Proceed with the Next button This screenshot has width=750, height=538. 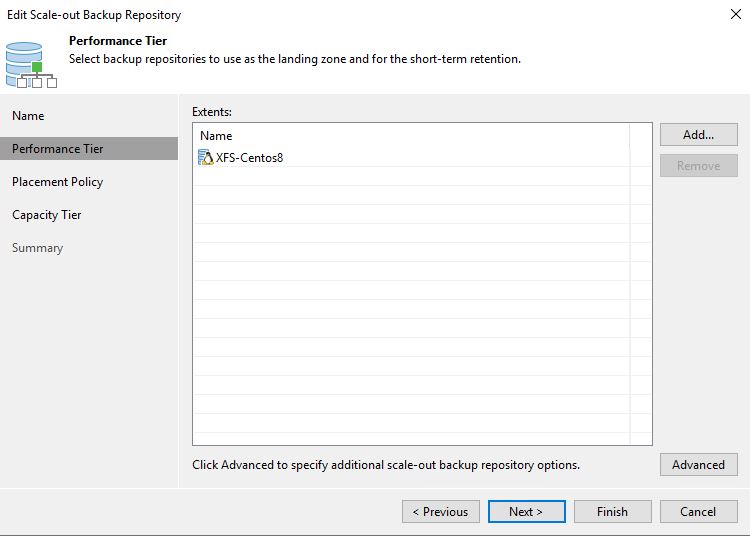tap(526, 512)
